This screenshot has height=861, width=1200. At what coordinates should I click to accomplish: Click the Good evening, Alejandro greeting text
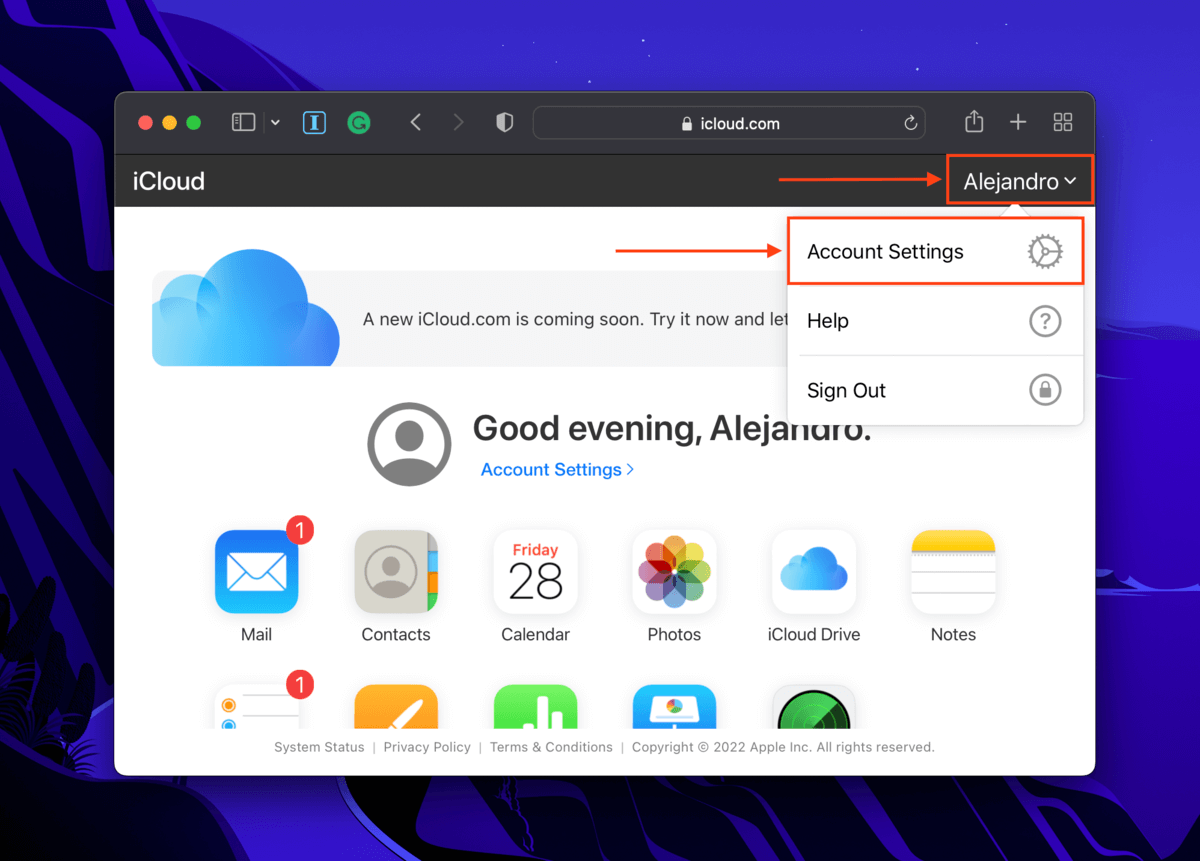click(x=671, y=428)
